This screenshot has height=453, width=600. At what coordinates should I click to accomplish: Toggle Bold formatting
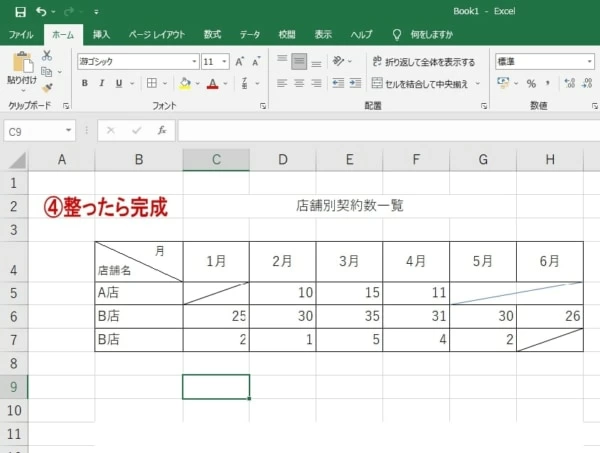click(x=85, y=83)
